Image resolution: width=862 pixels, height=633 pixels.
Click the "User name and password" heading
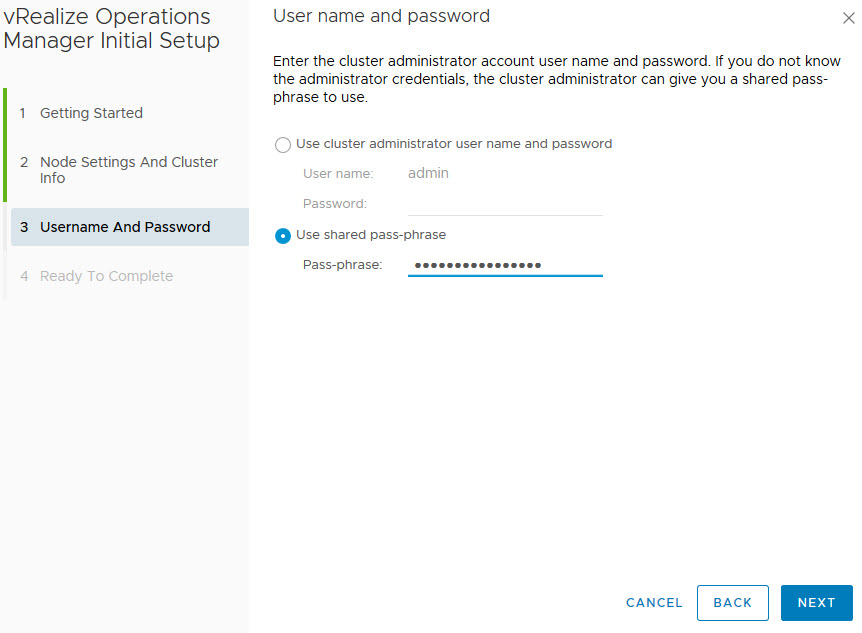point(381,16)
